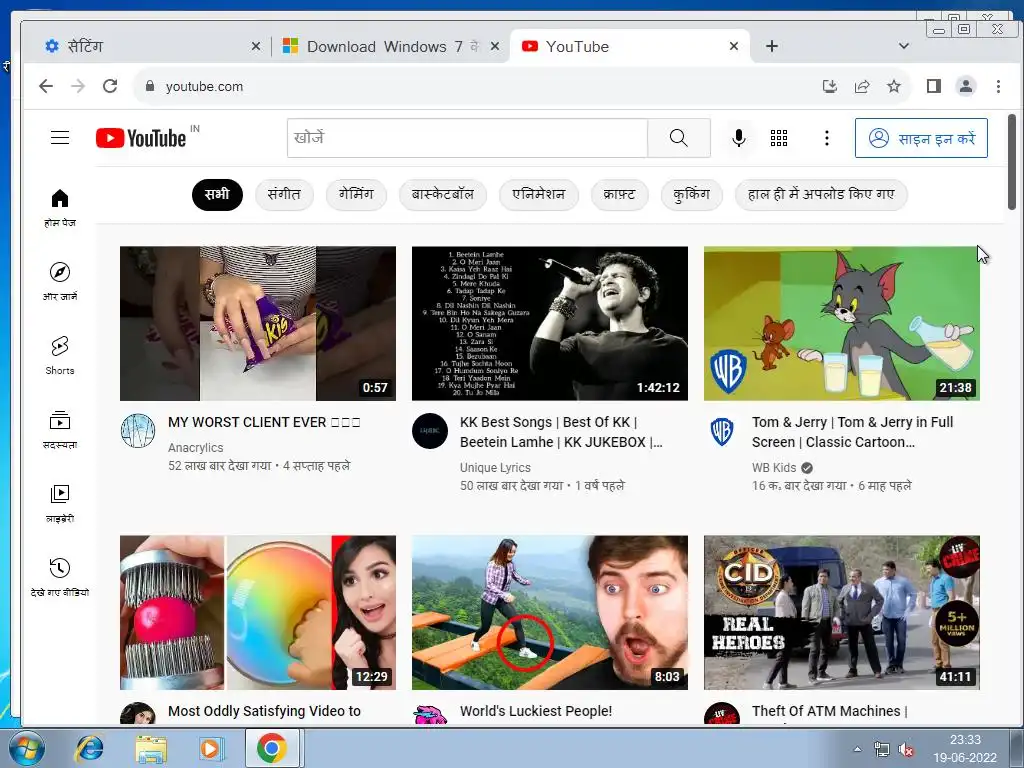
Task: Select the 'कुकिंग' filter chip
Action: (691, 195)
